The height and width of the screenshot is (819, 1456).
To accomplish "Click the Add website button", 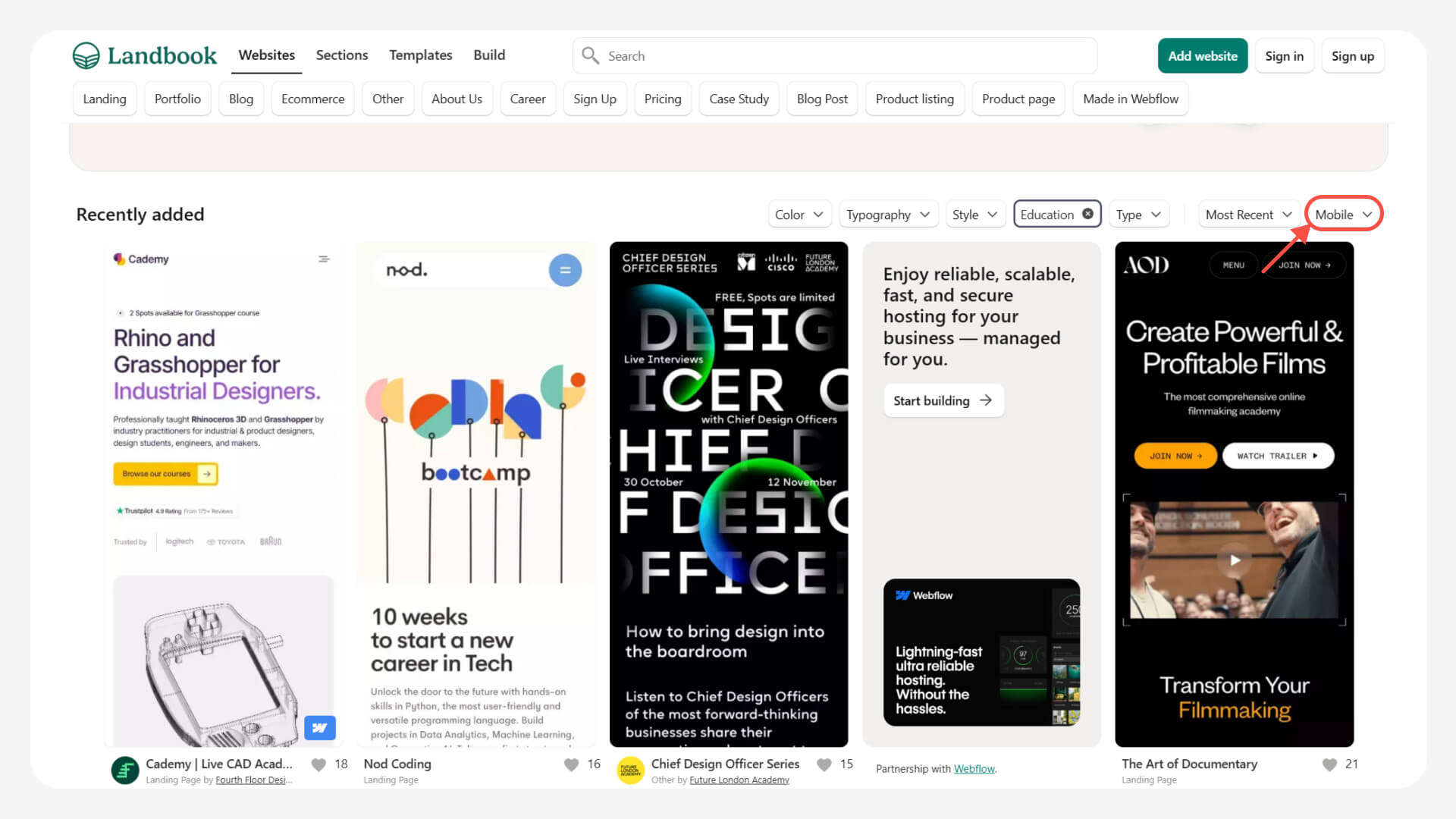I will point(1203,55).
